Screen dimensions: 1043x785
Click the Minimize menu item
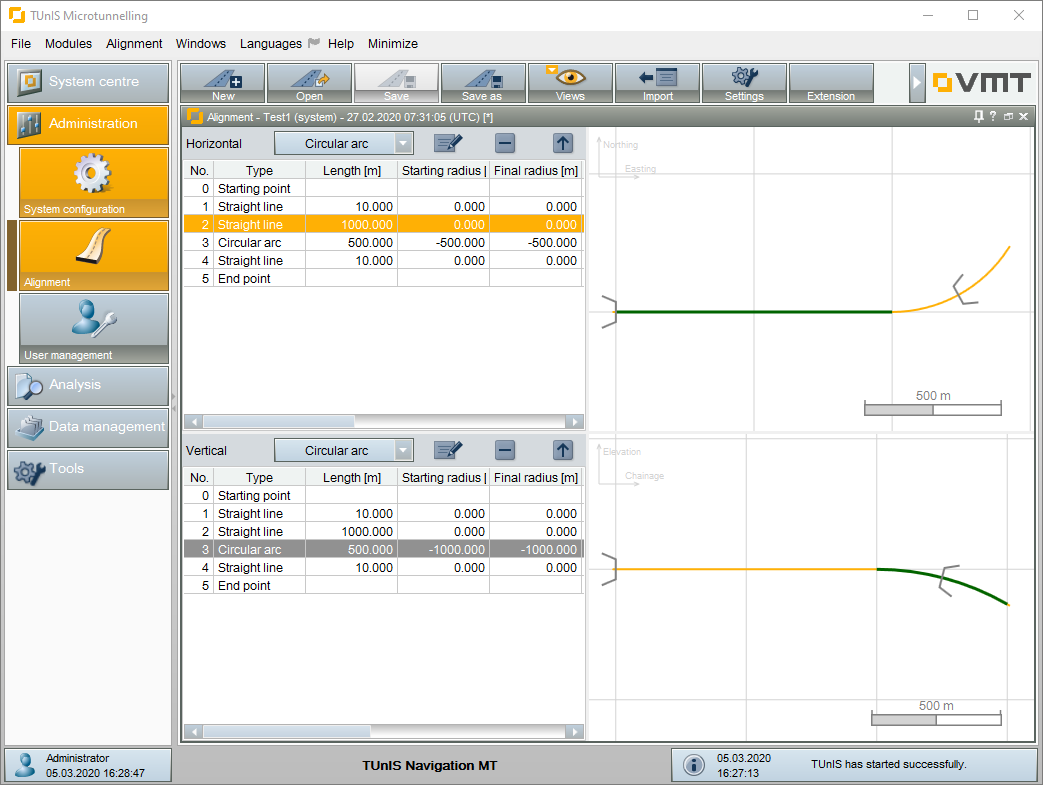click(x=392, y=43)
